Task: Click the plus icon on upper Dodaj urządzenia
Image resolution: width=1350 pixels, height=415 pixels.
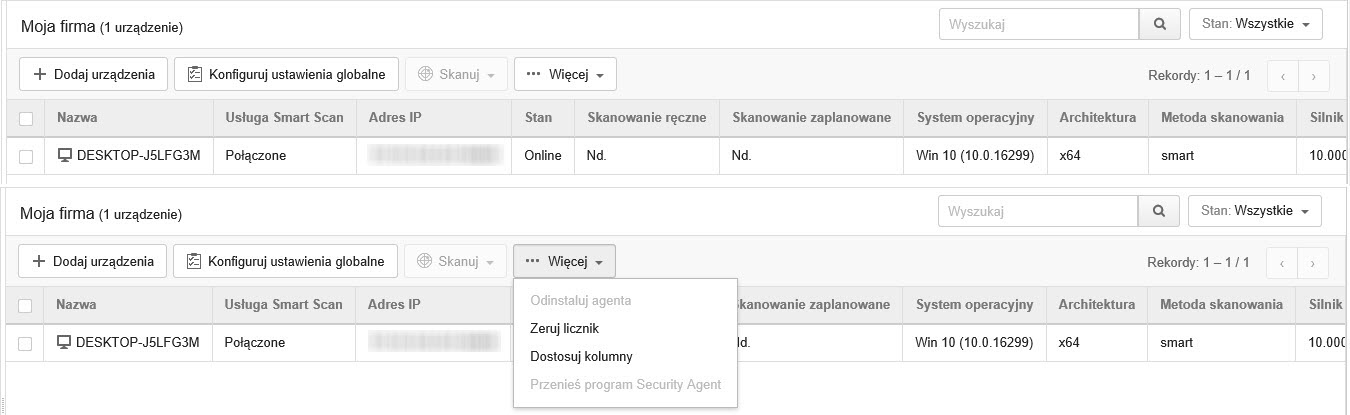Action: 40,75
